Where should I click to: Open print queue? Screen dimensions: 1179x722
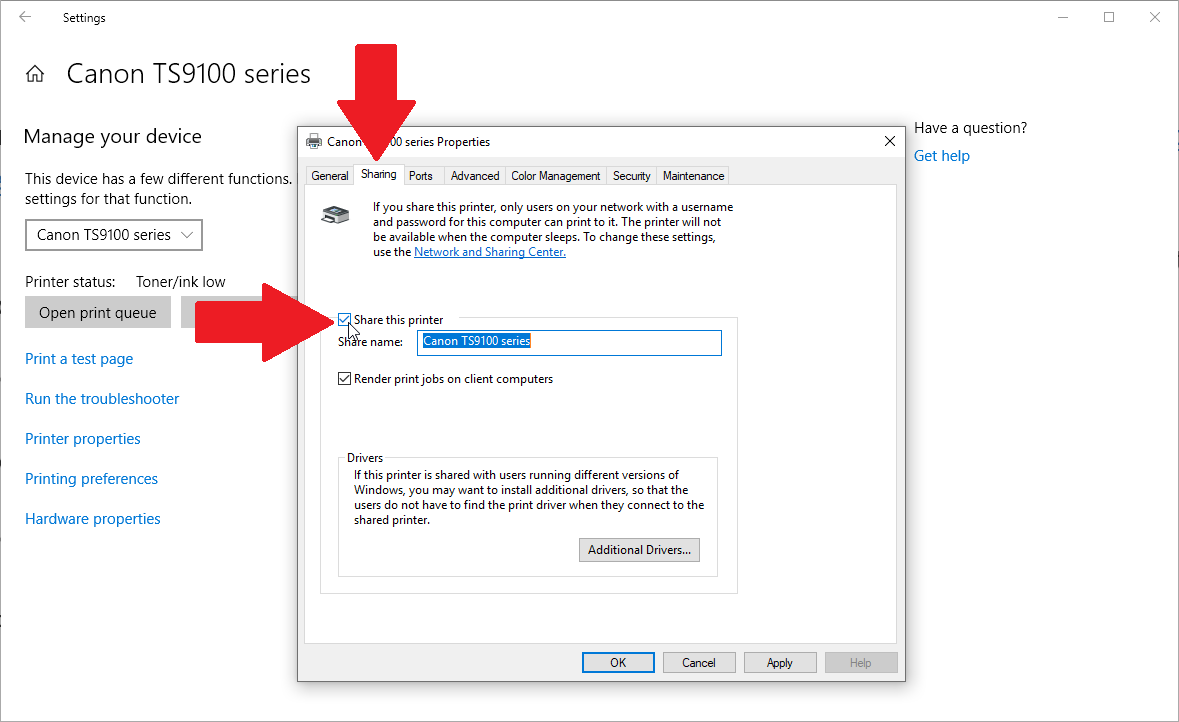coord(98,312)
